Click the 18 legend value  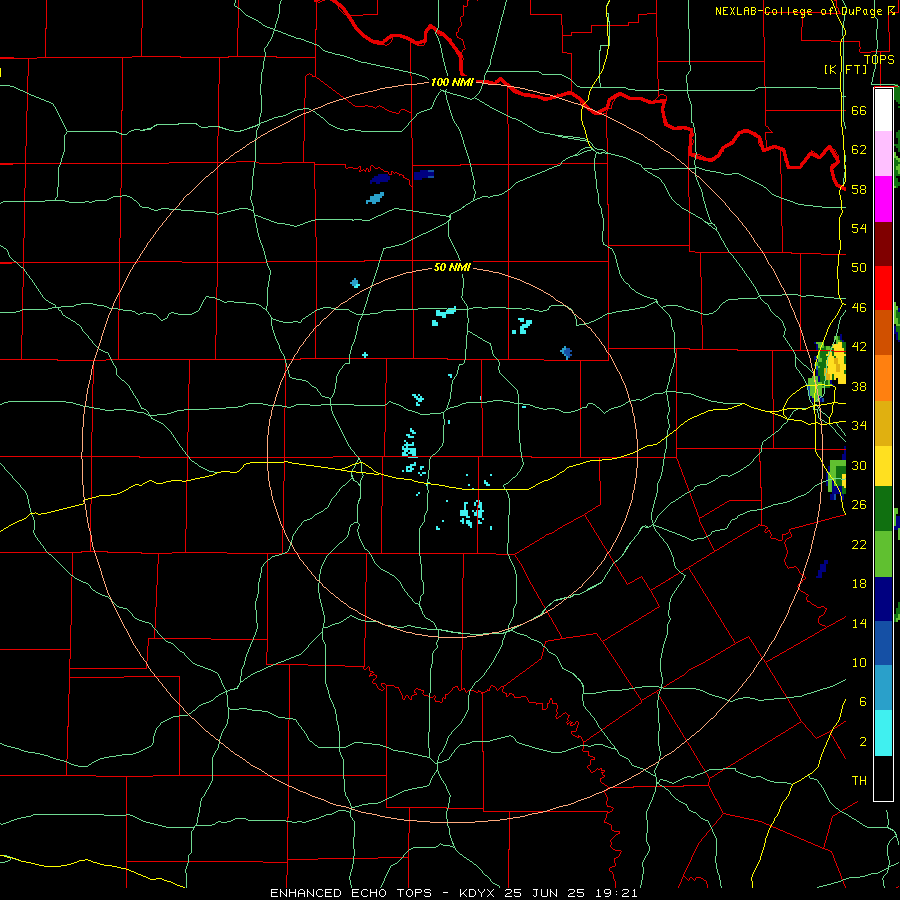pos(859,584)
